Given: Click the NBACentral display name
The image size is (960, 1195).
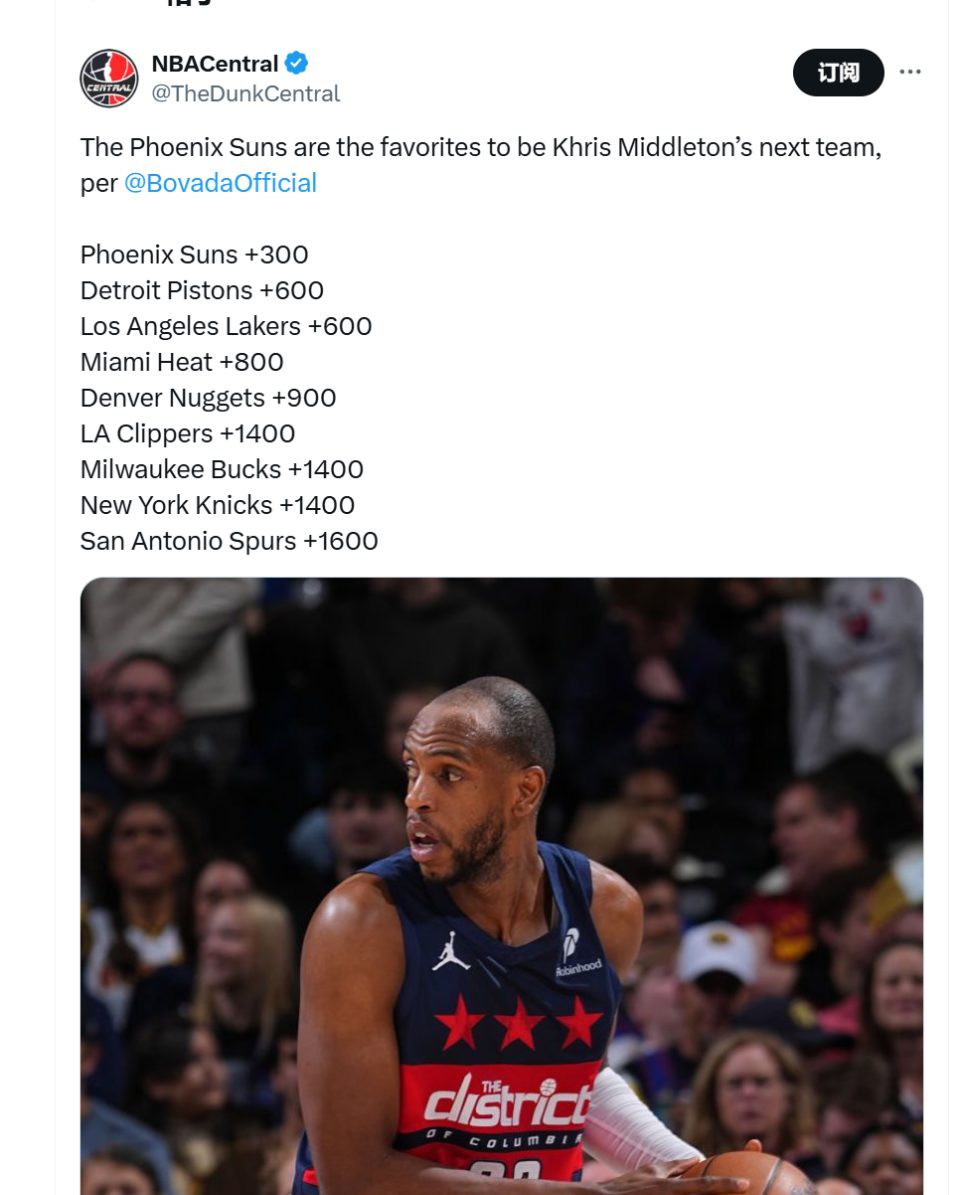Looking at the screenshot, I should pos(215,63).
